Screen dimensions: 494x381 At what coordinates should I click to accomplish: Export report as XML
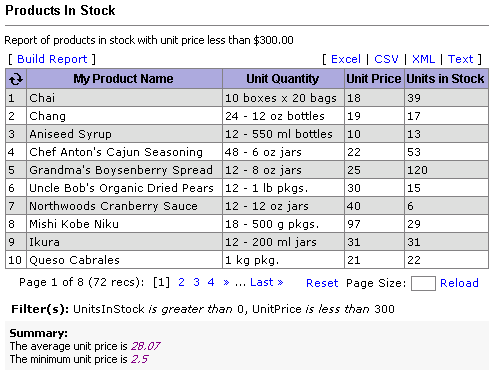pyautogui.click(x=423, y=59)
